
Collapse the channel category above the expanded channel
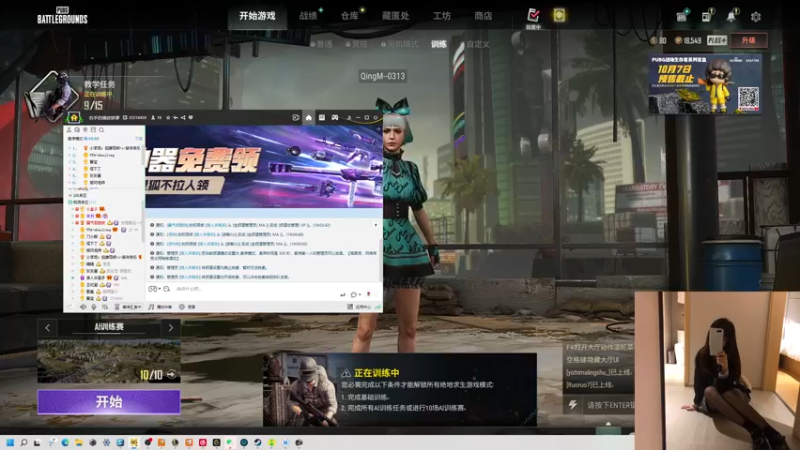pyautogui.click(x=70, y=195)
